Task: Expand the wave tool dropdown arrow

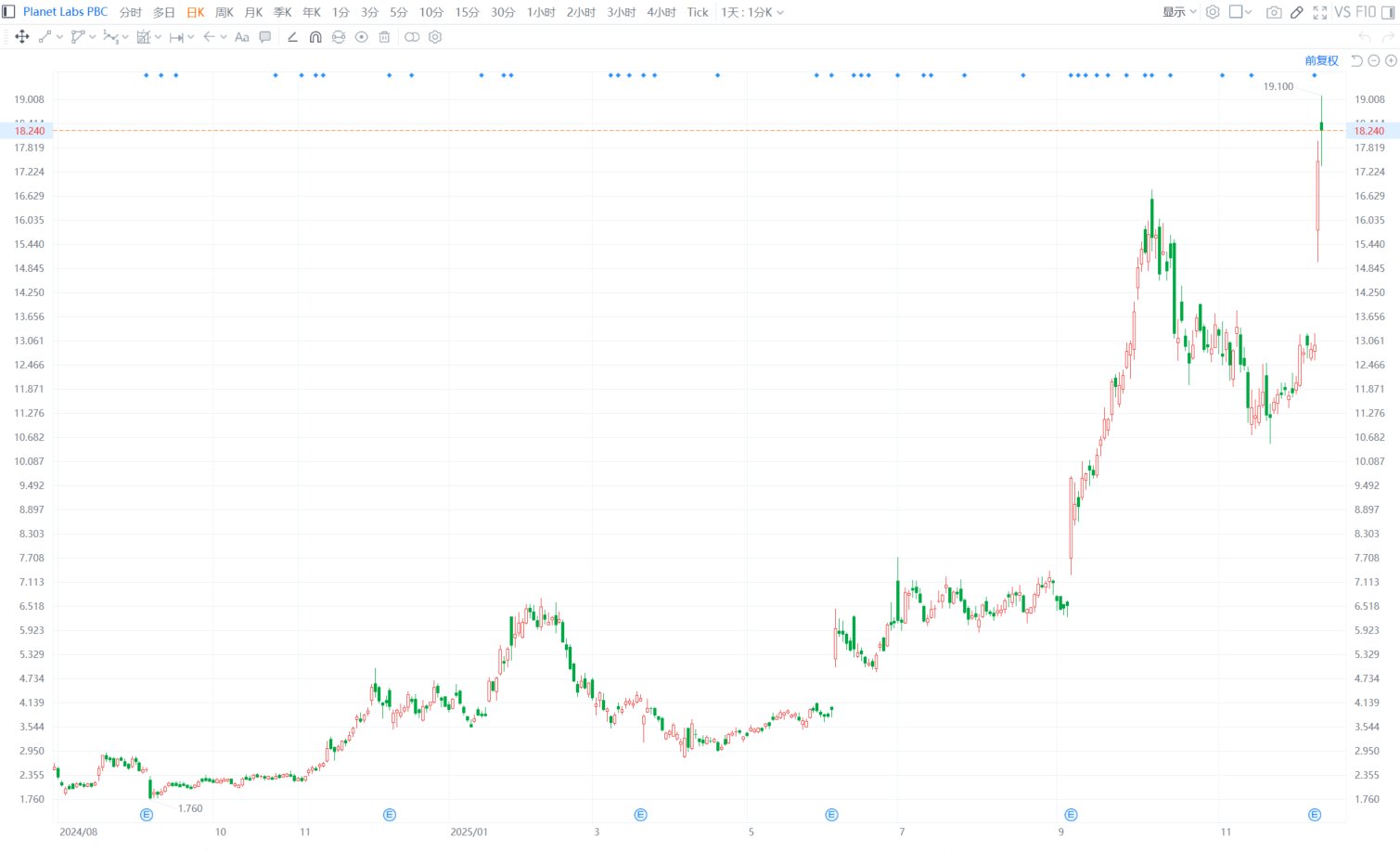Action: click(x=125, y=37)
